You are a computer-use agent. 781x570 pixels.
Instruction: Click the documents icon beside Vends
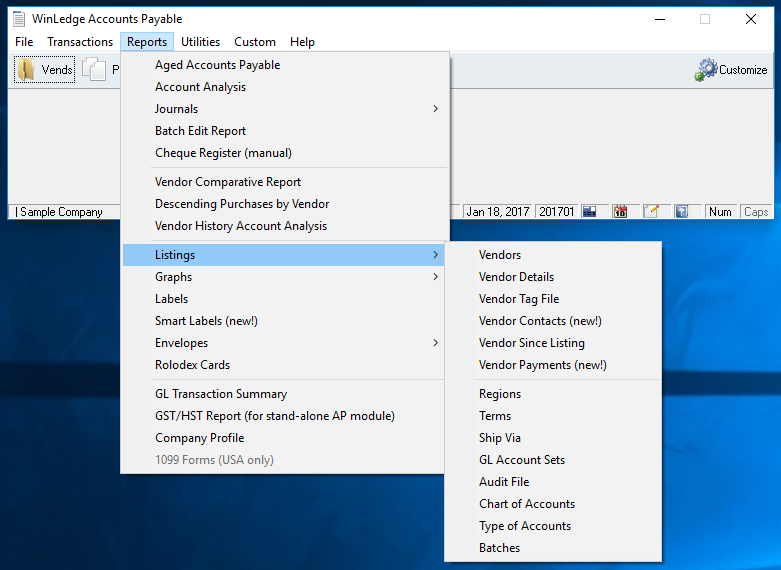point(94,70)
